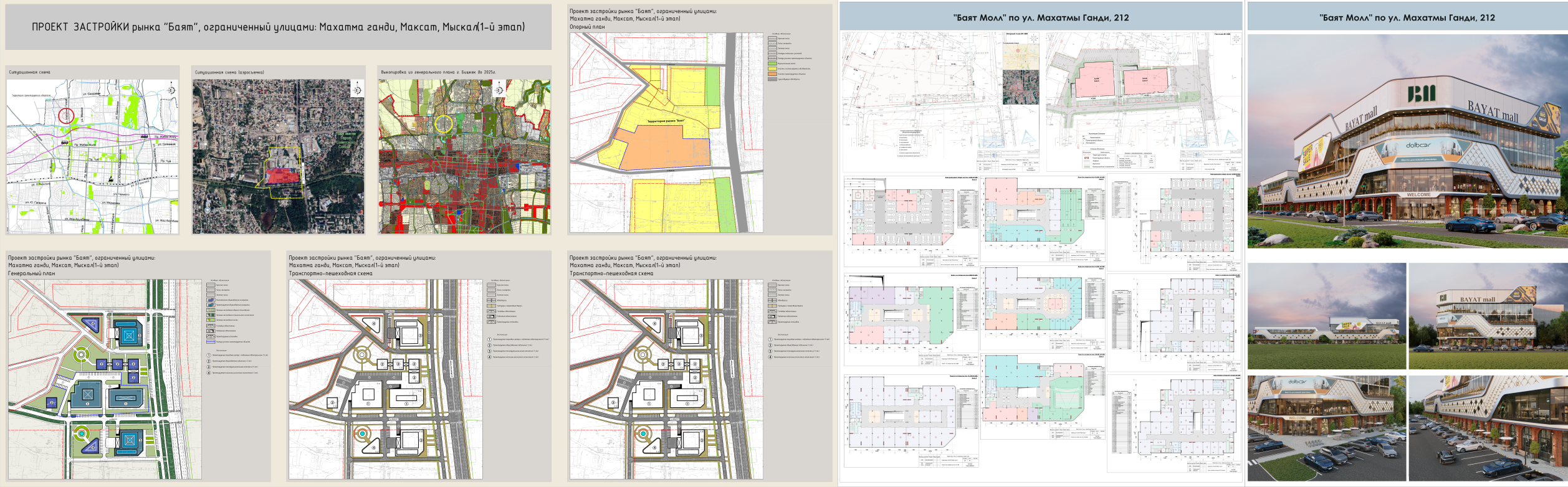1568x487 pixels.
Task: Open the distant-view mall rendering in the middle row
Action: [1326, 316]
